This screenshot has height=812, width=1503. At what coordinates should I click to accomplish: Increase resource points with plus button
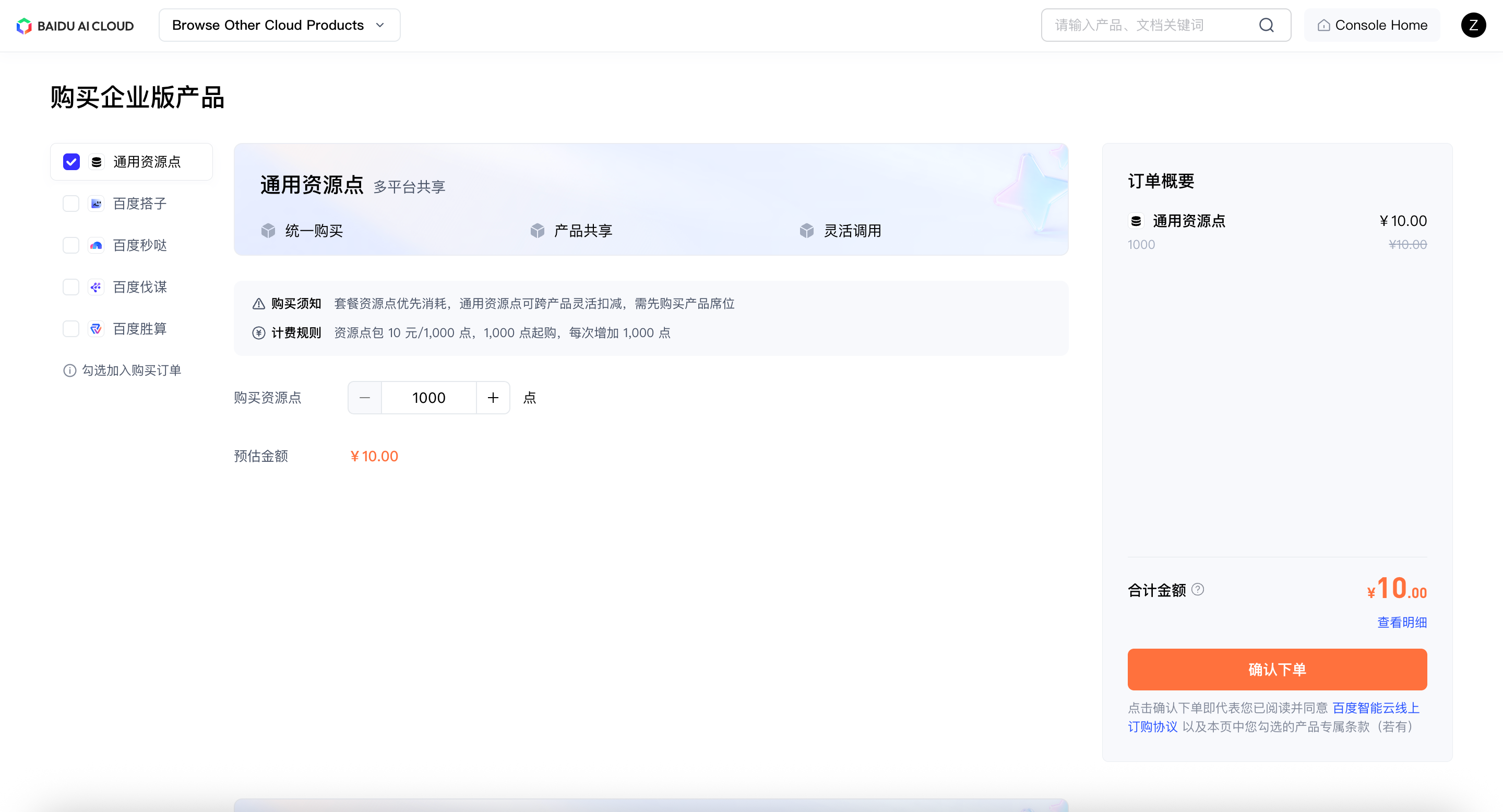(x=493, y=398)
